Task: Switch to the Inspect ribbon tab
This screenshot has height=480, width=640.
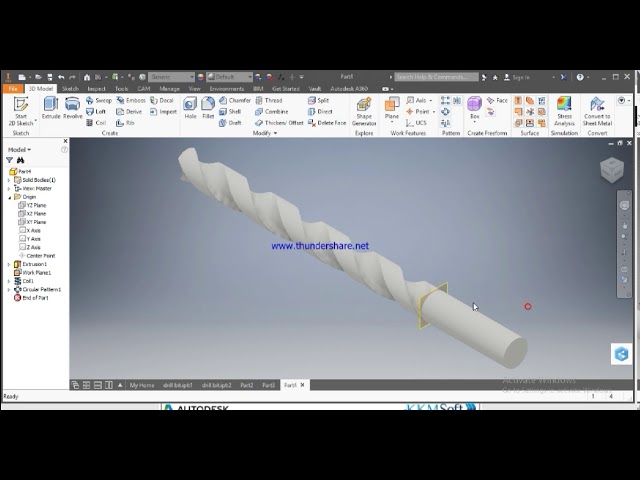Action: (x=96, y=89)
